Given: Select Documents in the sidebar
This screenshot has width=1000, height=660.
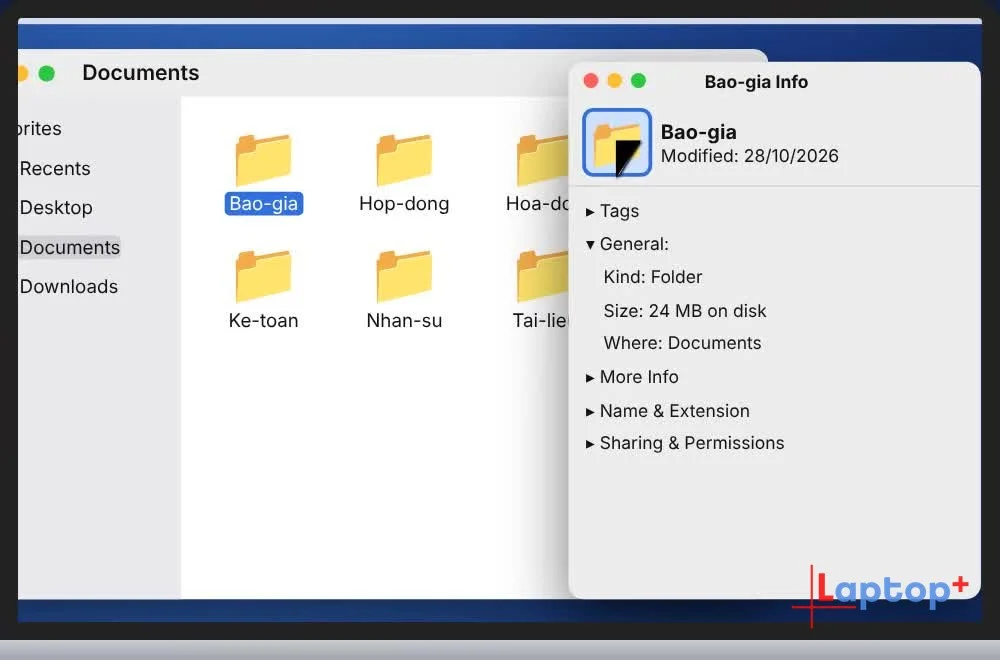Looking at the screenshot, I should (x=70, y=247).
